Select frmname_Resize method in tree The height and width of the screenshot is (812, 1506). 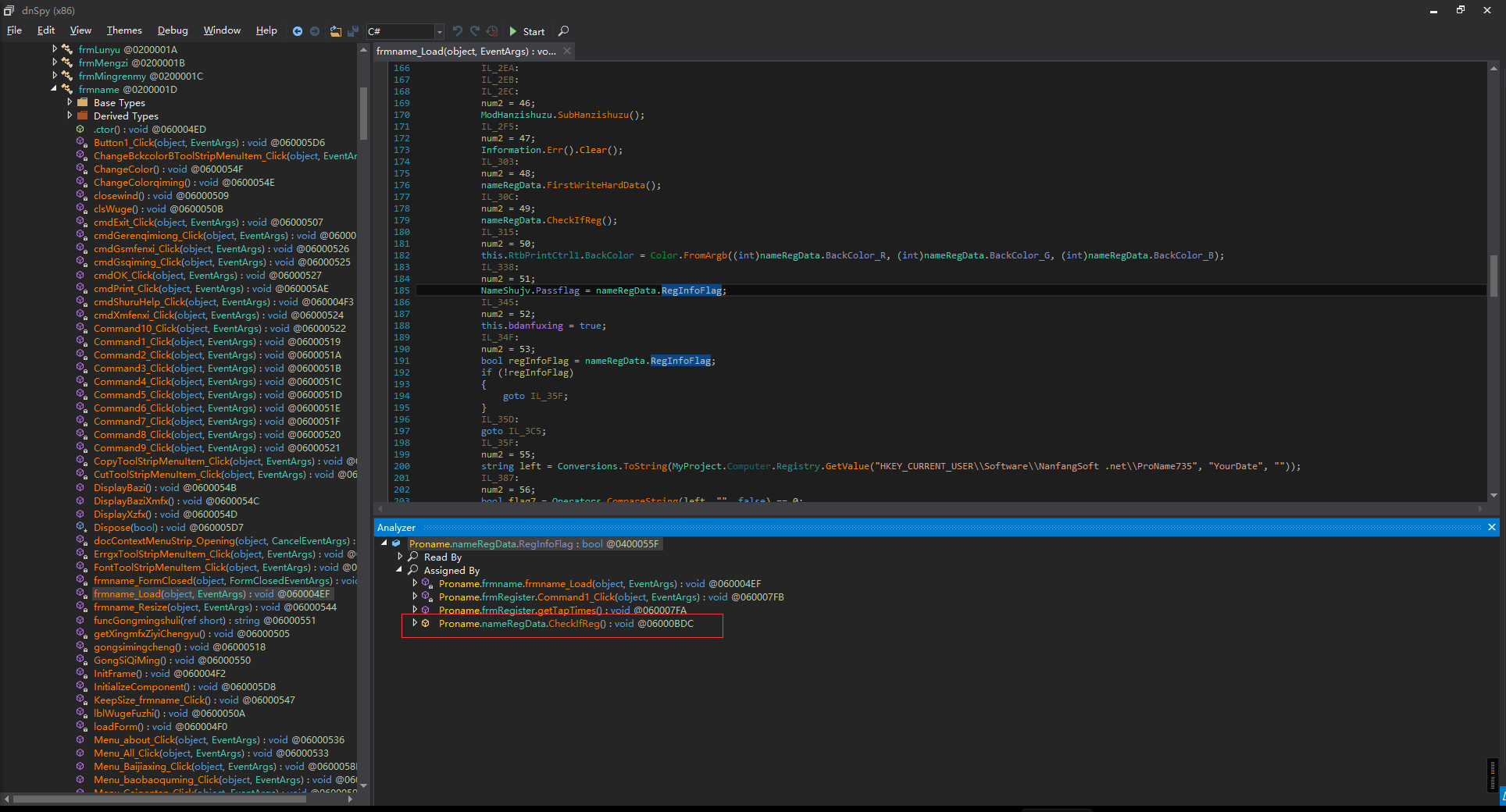point(216,607)
